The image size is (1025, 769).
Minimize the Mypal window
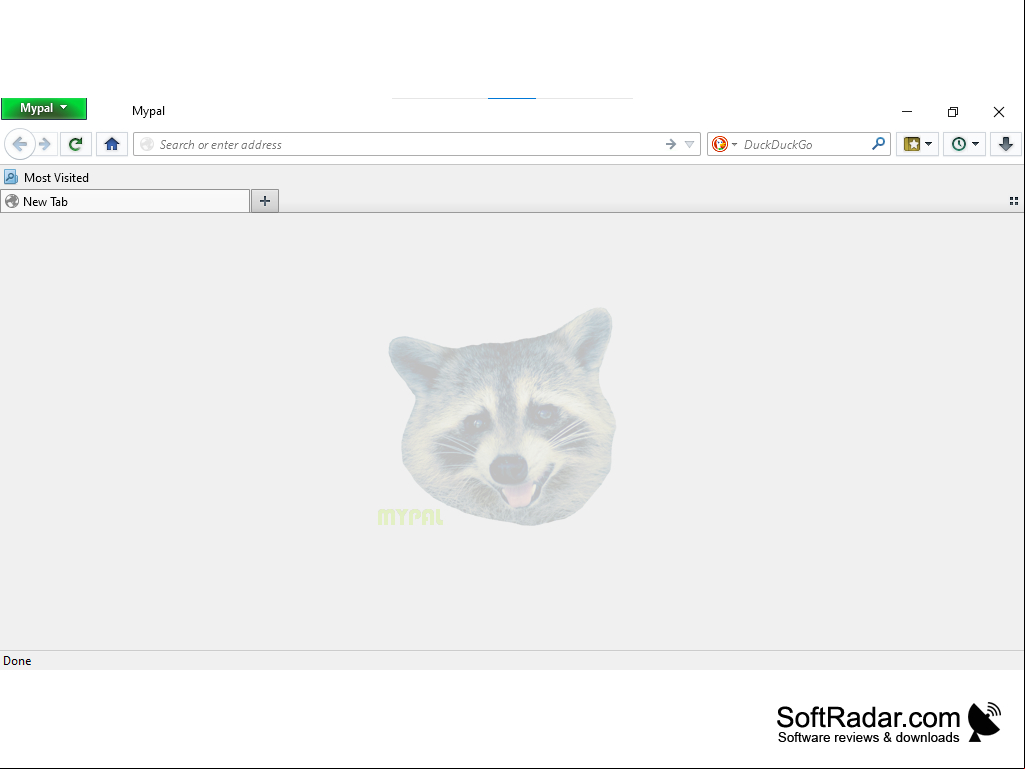[907, 112]
